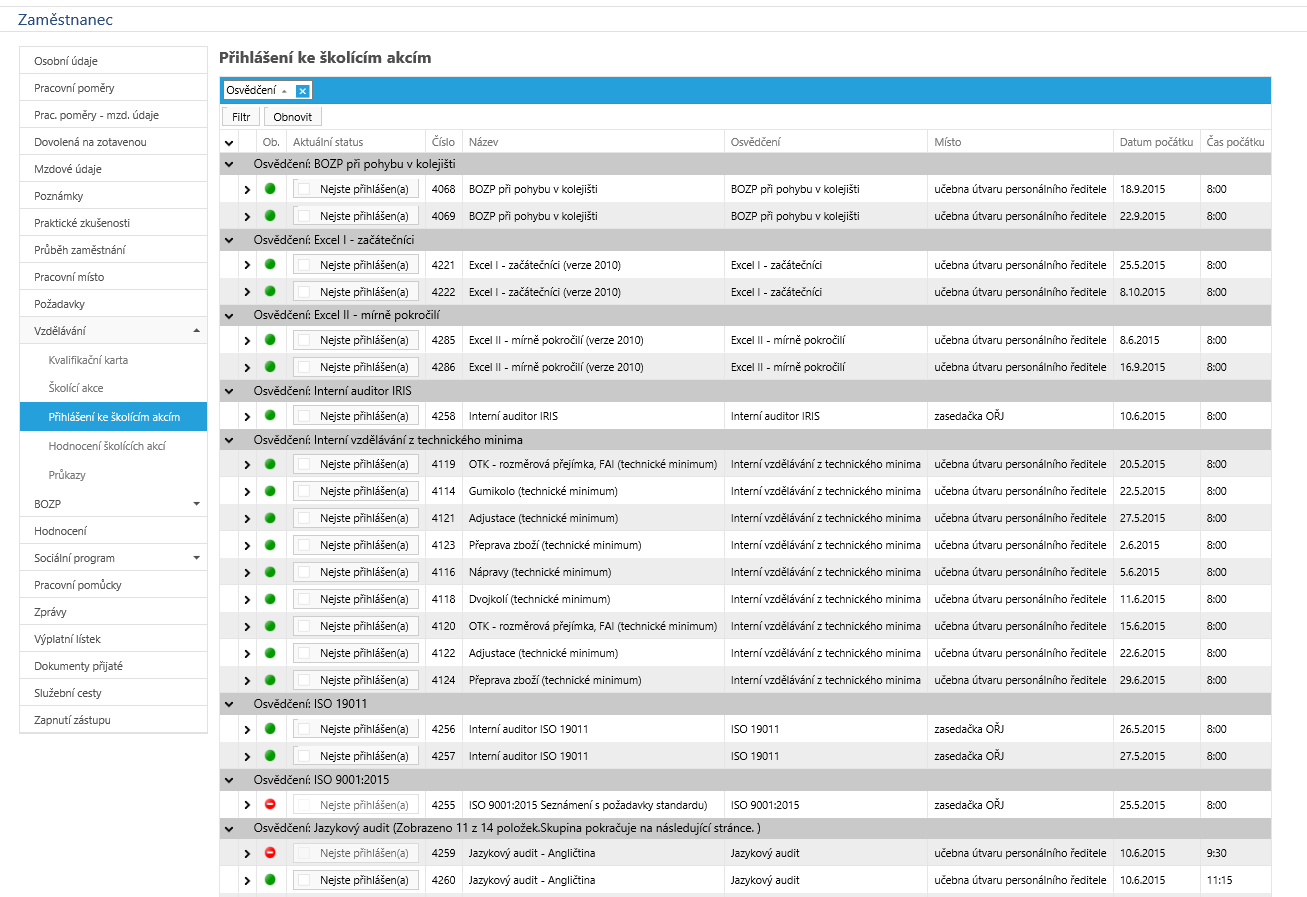Click green status icon for row 4114
Image resolution: width=1307 pixels, height=897 pixels.
pyautogui.click(x=270, y=490)
